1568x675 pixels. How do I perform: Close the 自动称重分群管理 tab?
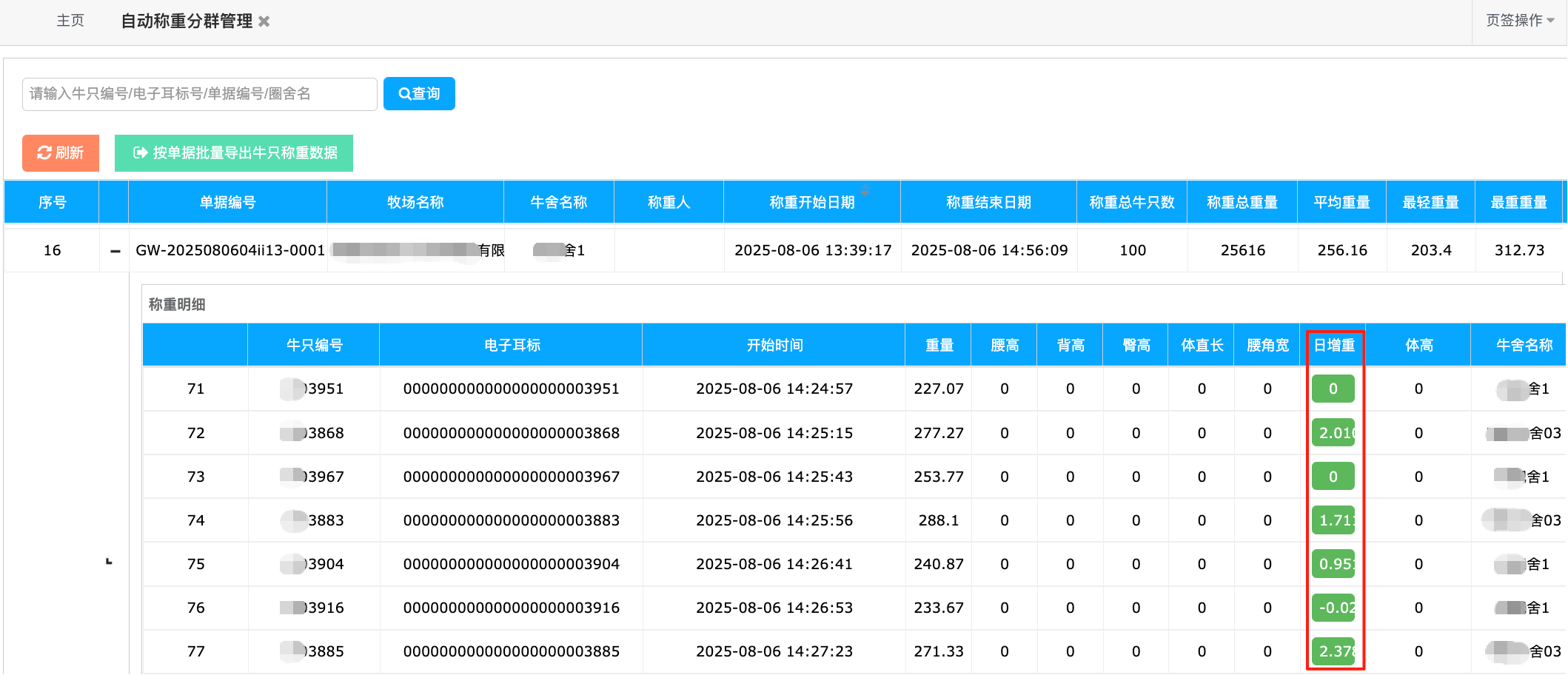point(264,21)
